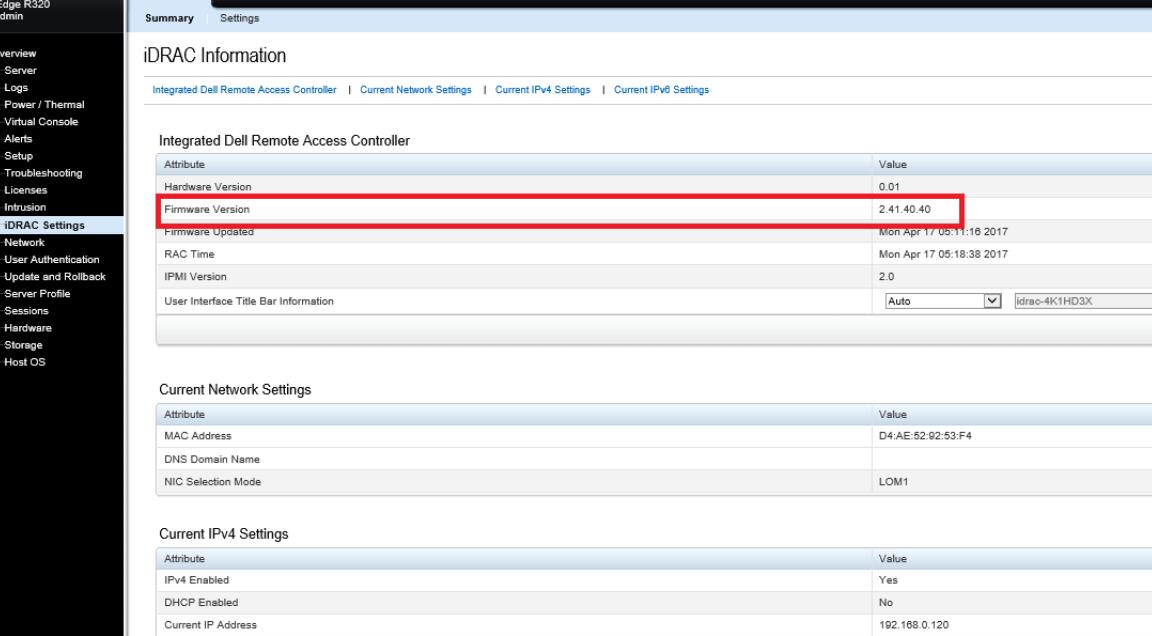This screenshot has height=636, width=1152.
Task: Open Licenses page from the sidebar
Action: [x=26, y=190]
